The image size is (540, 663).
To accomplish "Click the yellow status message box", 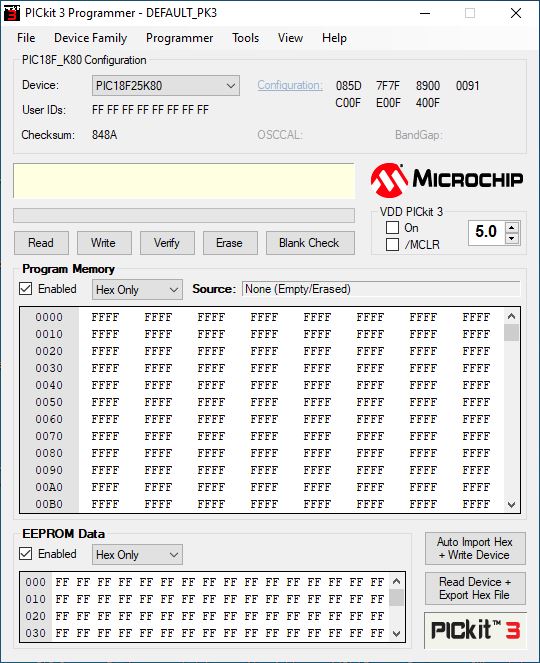I will pos(184,181).
